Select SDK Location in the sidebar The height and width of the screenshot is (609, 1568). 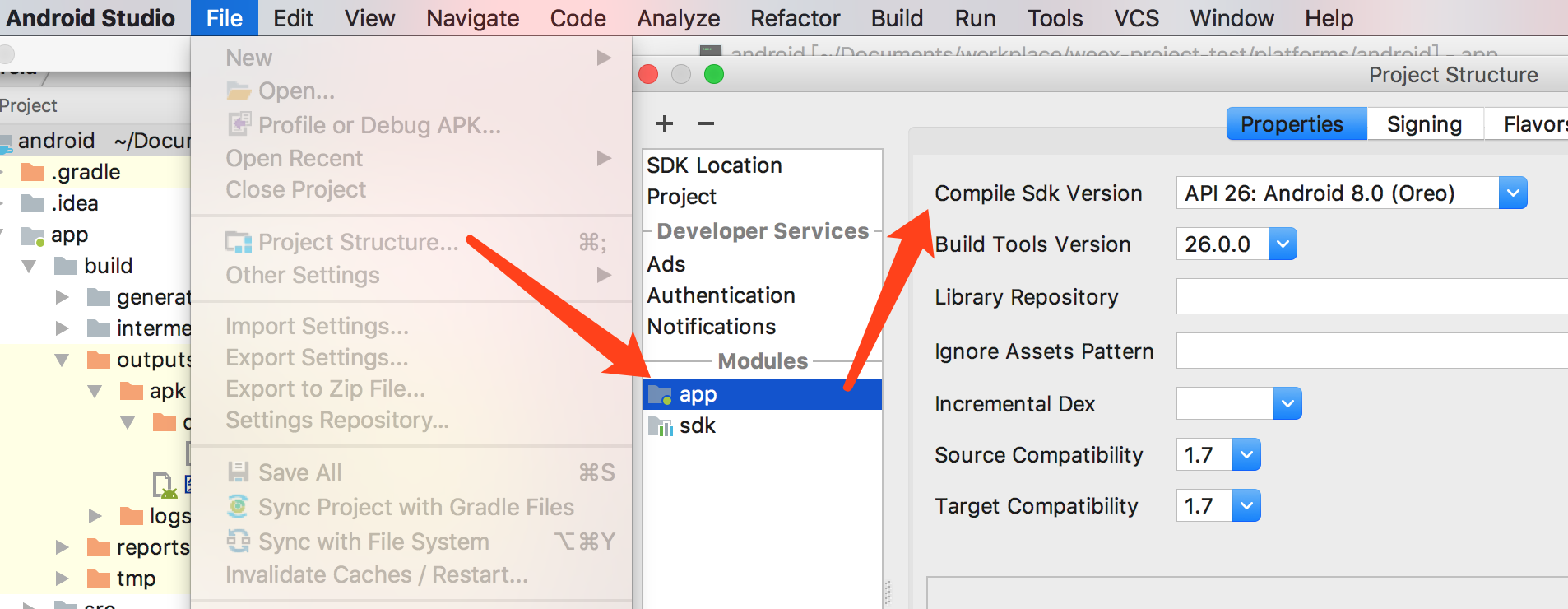[714, 165]
